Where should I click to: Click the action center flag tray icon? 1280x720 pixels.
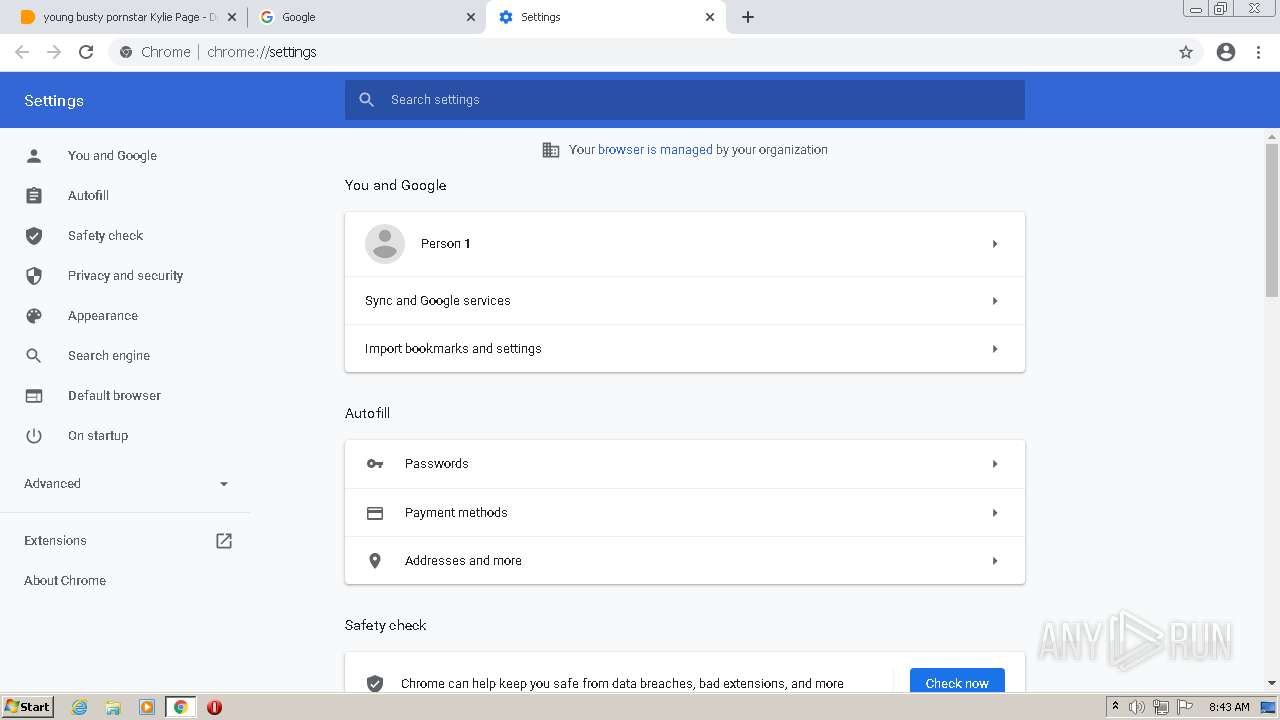pos(1185,707)
